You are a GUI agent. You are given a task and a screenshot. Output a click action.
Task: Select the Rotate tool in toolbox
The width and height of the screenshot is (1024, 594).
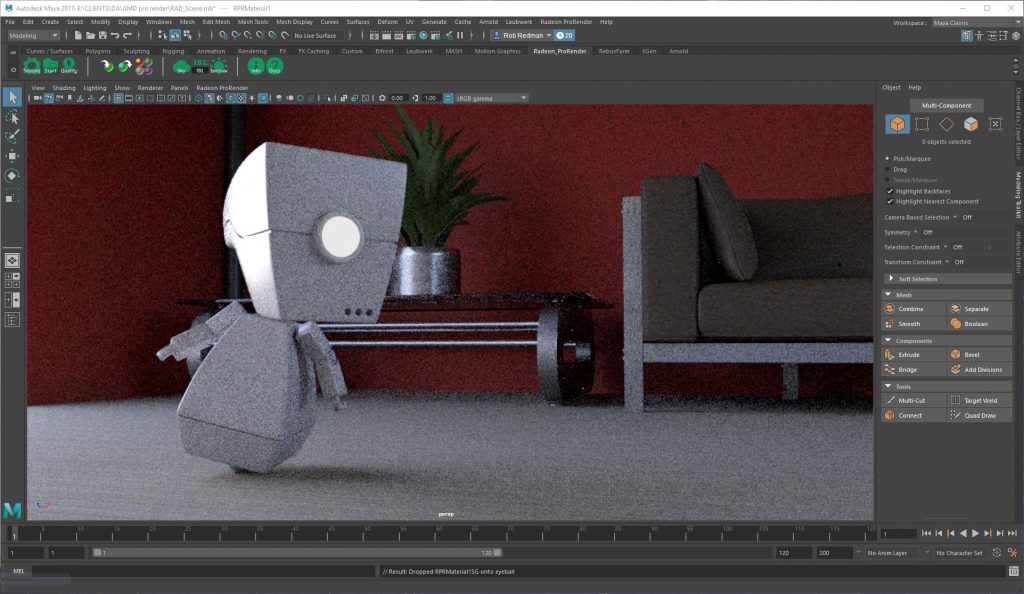(x=12, y=176)
